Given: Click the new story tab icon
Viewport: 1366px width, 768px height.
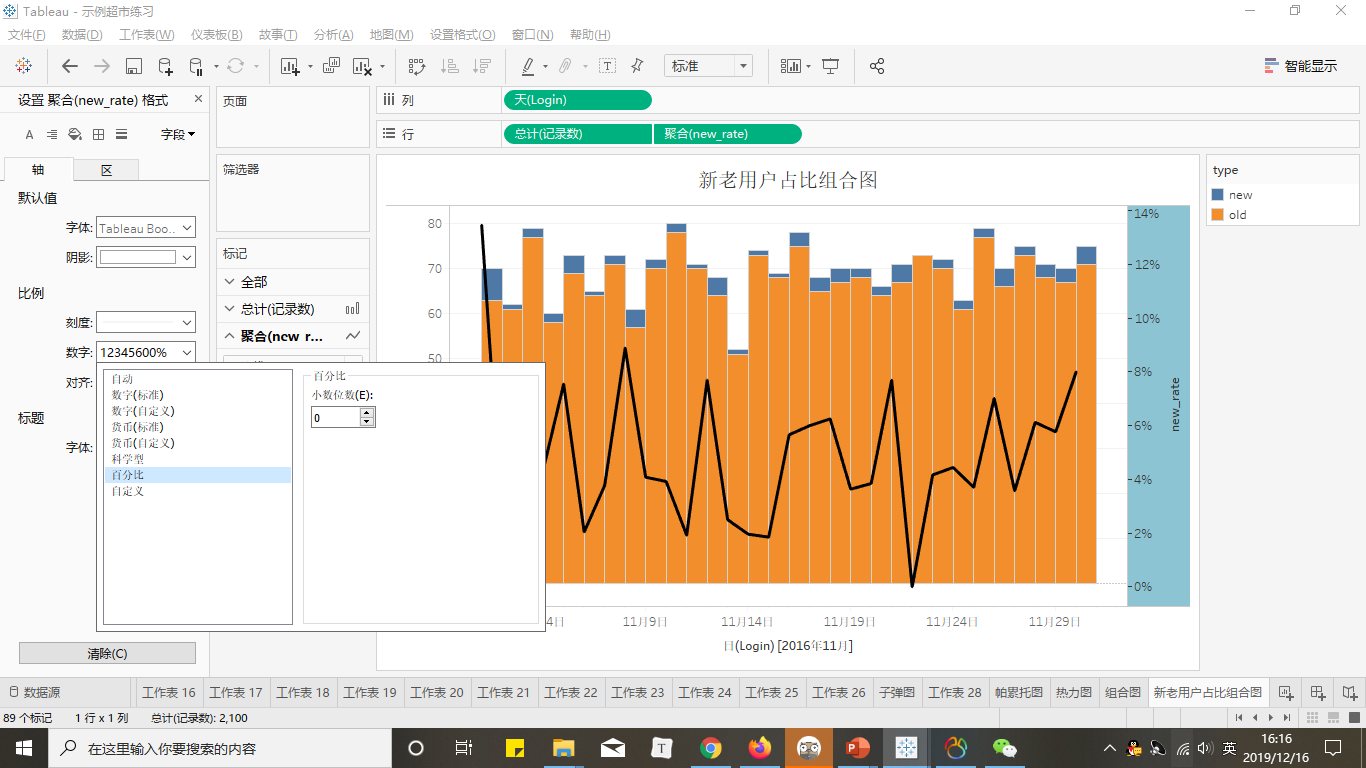Looking at the screenshot, I should click(1350, 692).
